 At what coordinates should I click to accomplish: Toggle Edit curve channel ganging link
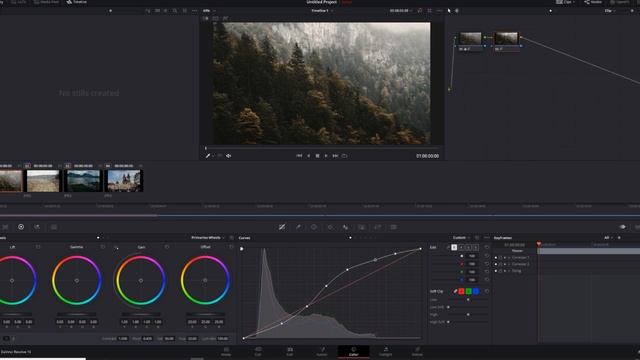coord(448,247)
